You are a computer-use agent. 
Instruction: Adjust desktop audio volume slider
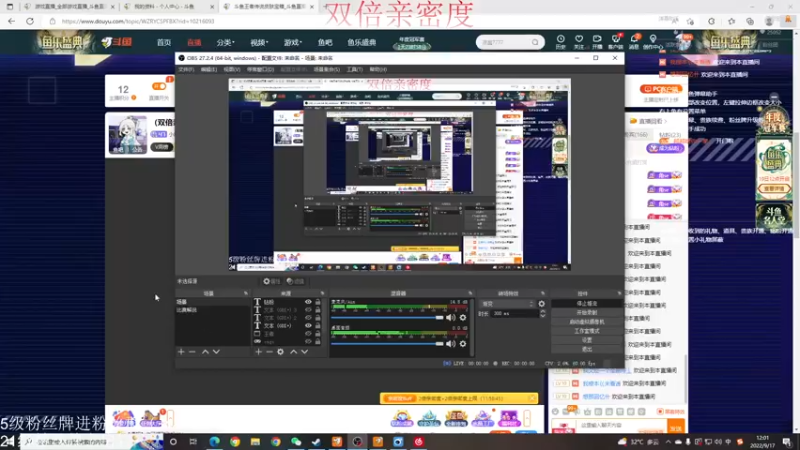[x=387, y=344]
